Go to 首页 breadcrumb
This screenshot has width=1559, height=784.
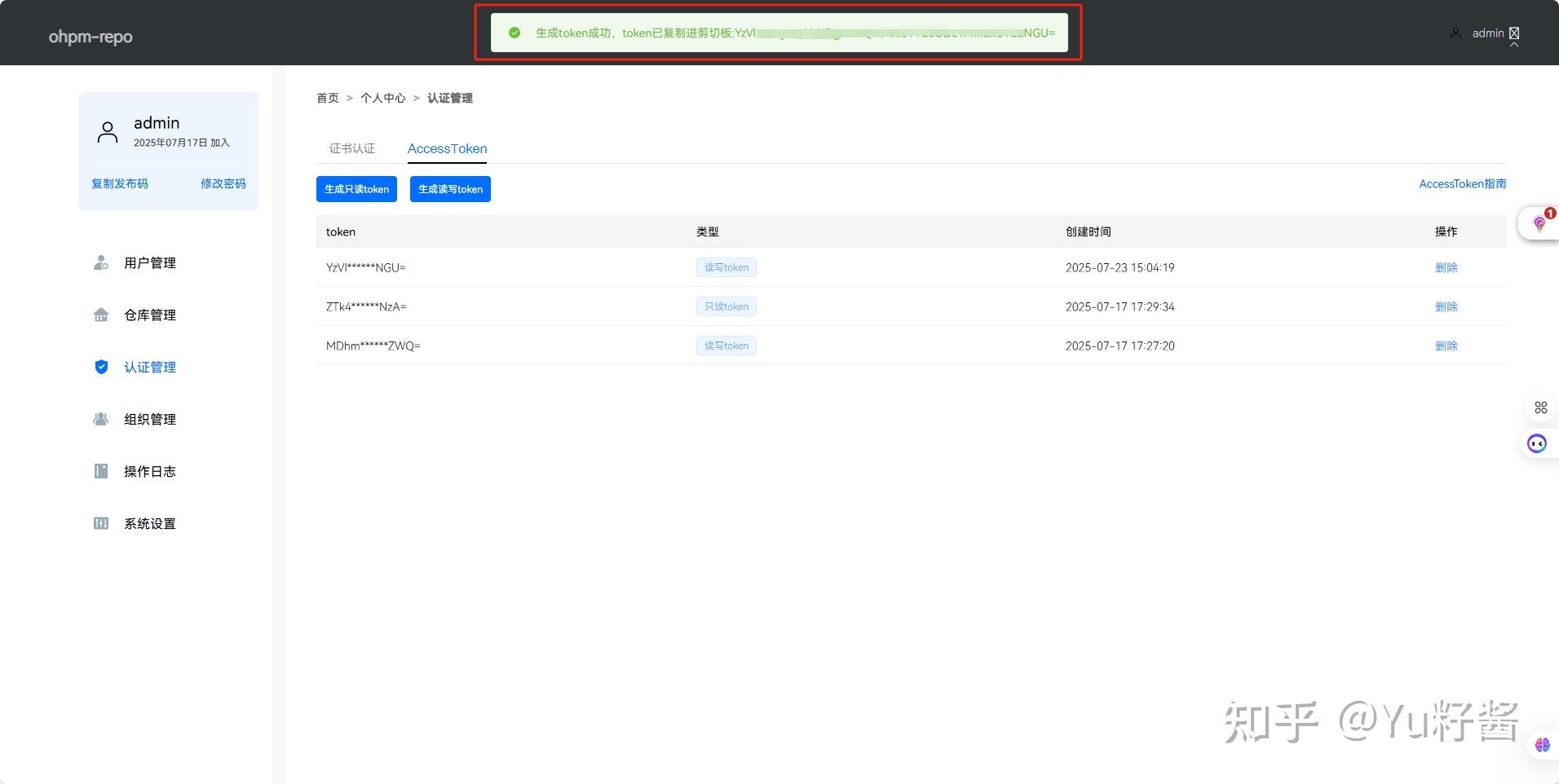coord(328,98)
